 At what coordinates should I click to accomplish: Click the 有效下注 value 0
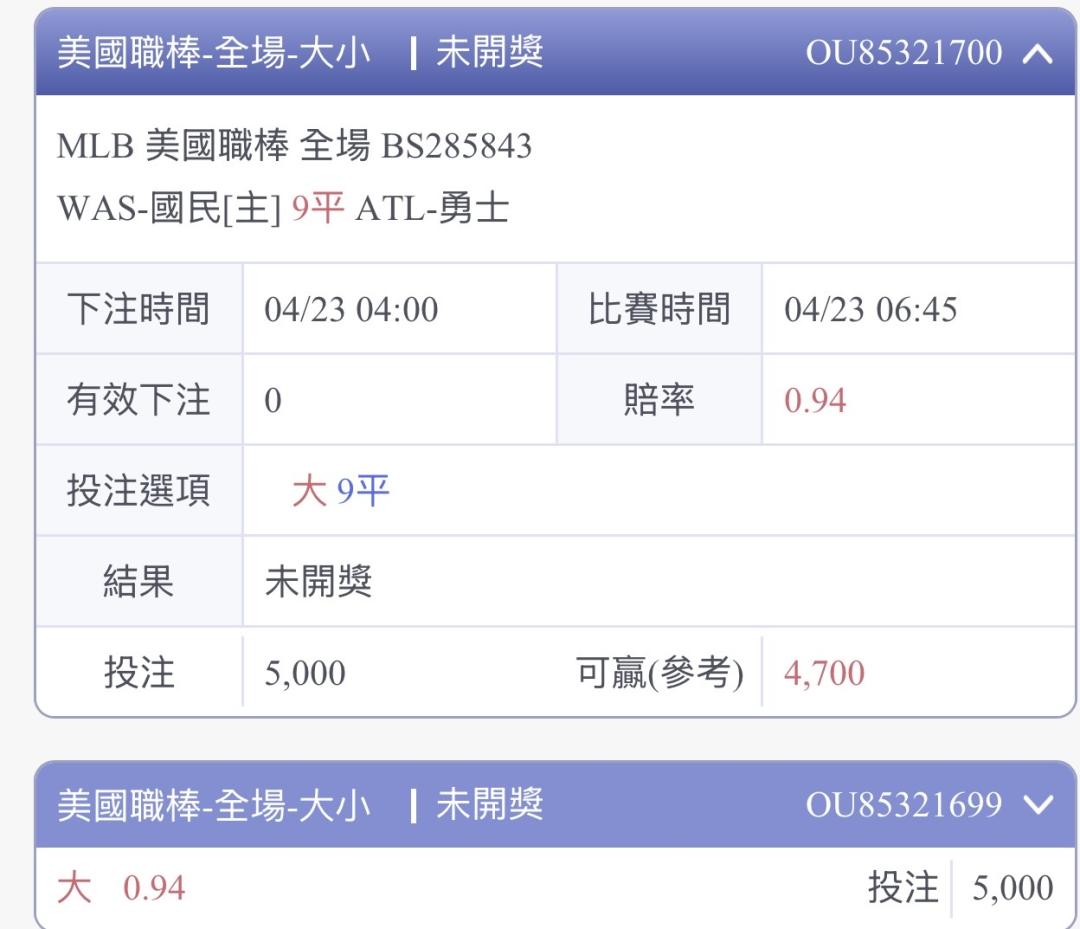[273, 401]
